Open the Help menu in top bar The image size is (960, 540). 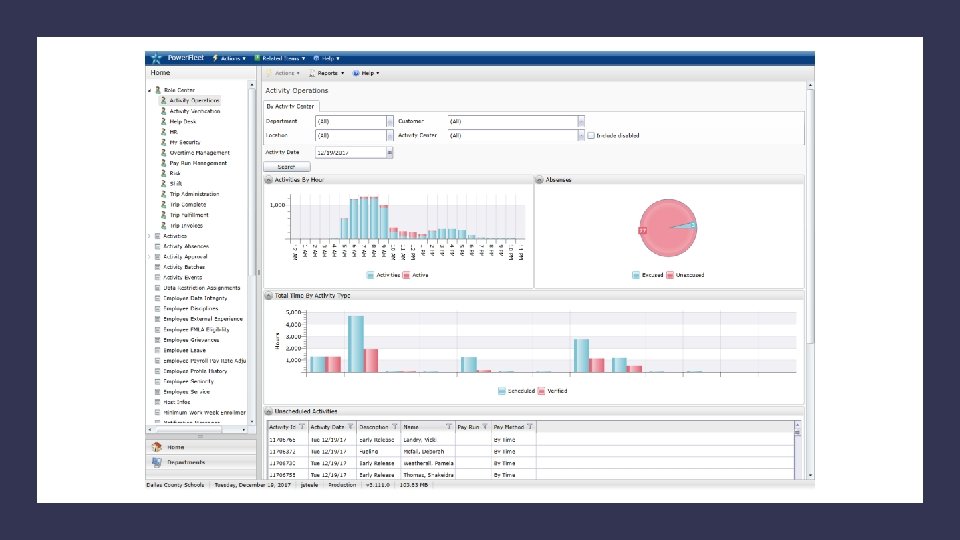[326, 58]
